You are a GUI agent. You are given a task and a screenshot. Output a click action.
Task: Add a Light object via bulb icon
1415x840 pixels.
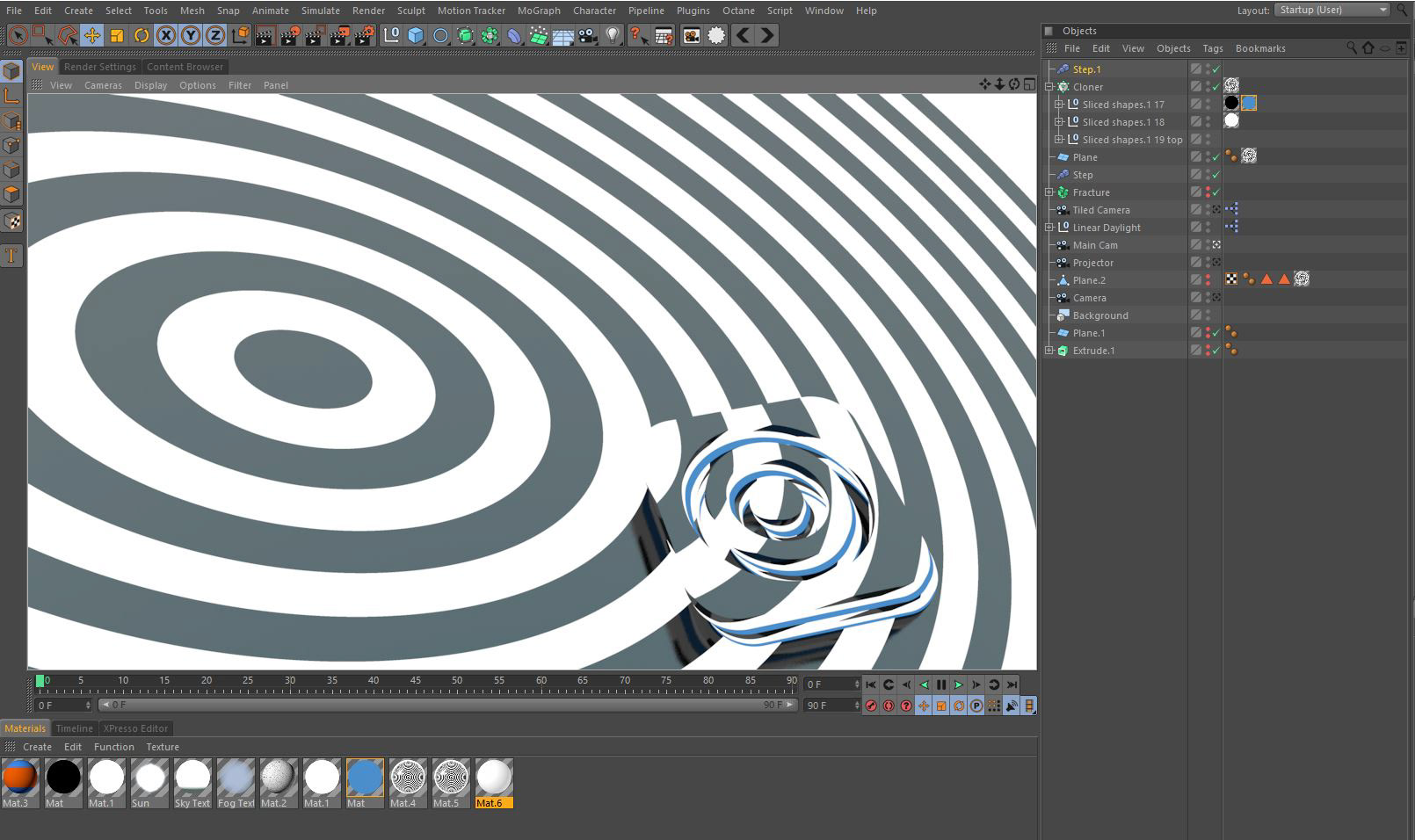pos(613,35)
